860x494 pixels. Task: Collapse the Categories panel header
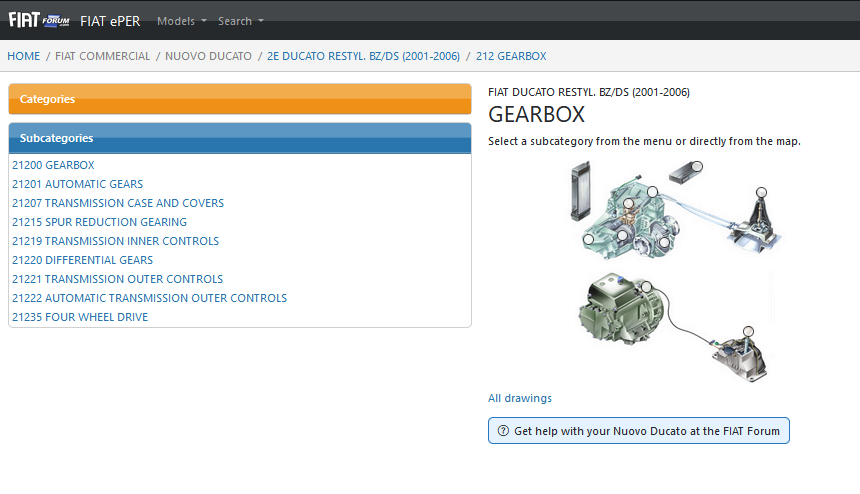239,99
